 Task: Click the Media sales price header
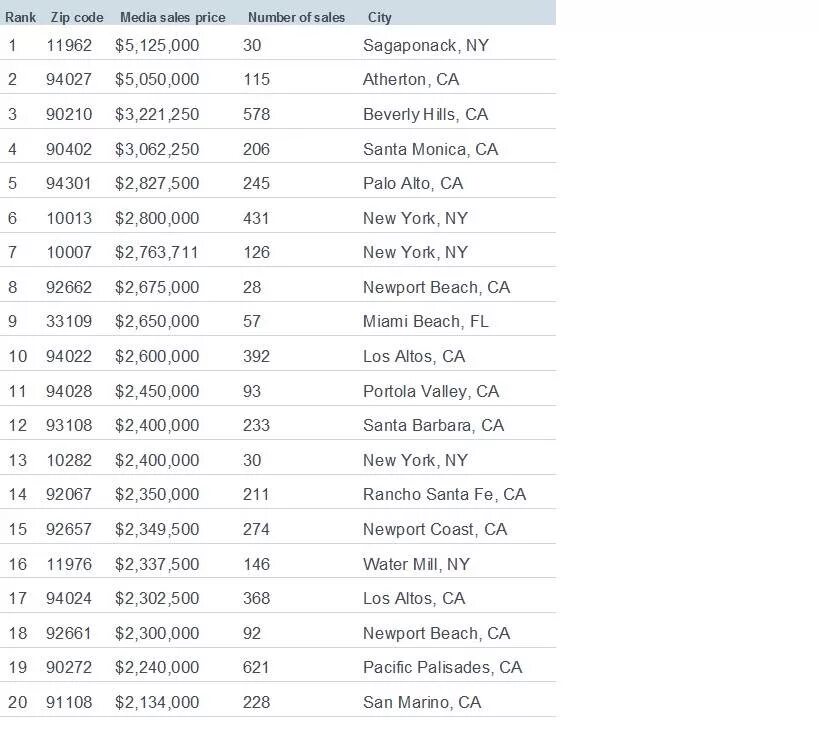click(172, 17)
